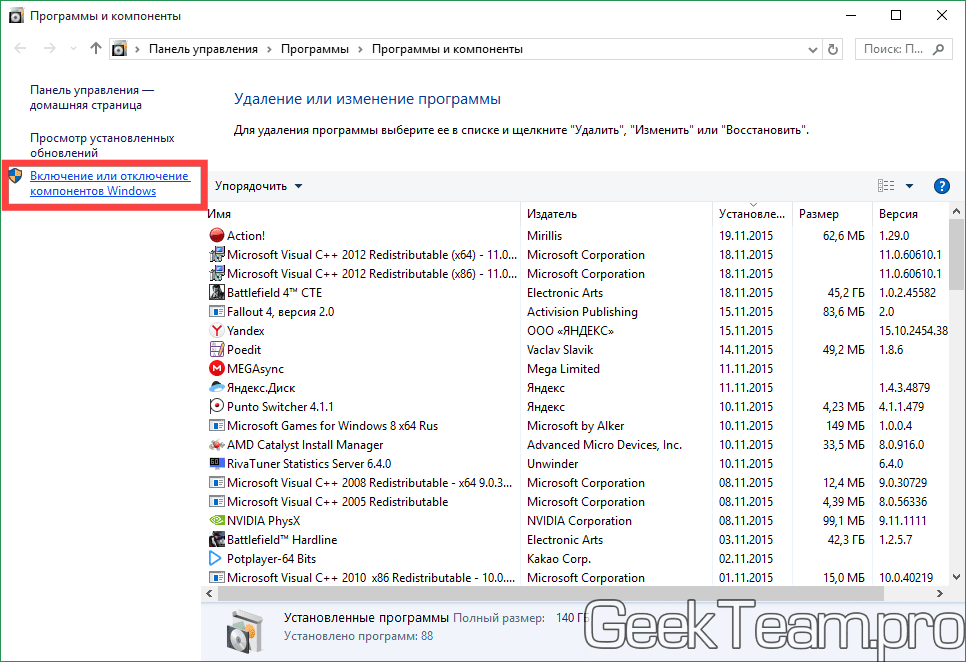Sort list by Размер column header
The height and width of the screenshot is (662, 966).
(819, 214)
